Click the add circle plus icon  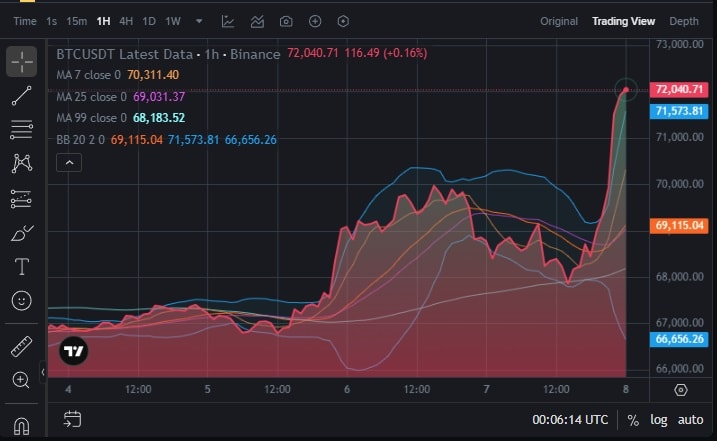pos(315,21)
